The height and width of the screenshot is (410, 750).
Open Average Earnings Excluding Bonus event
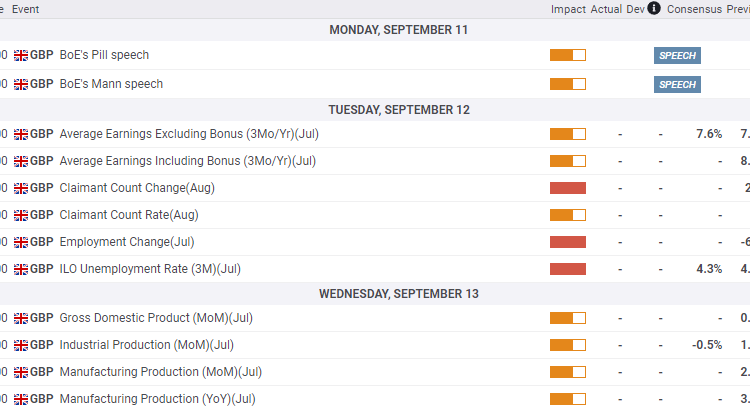[x=189, y=134]
